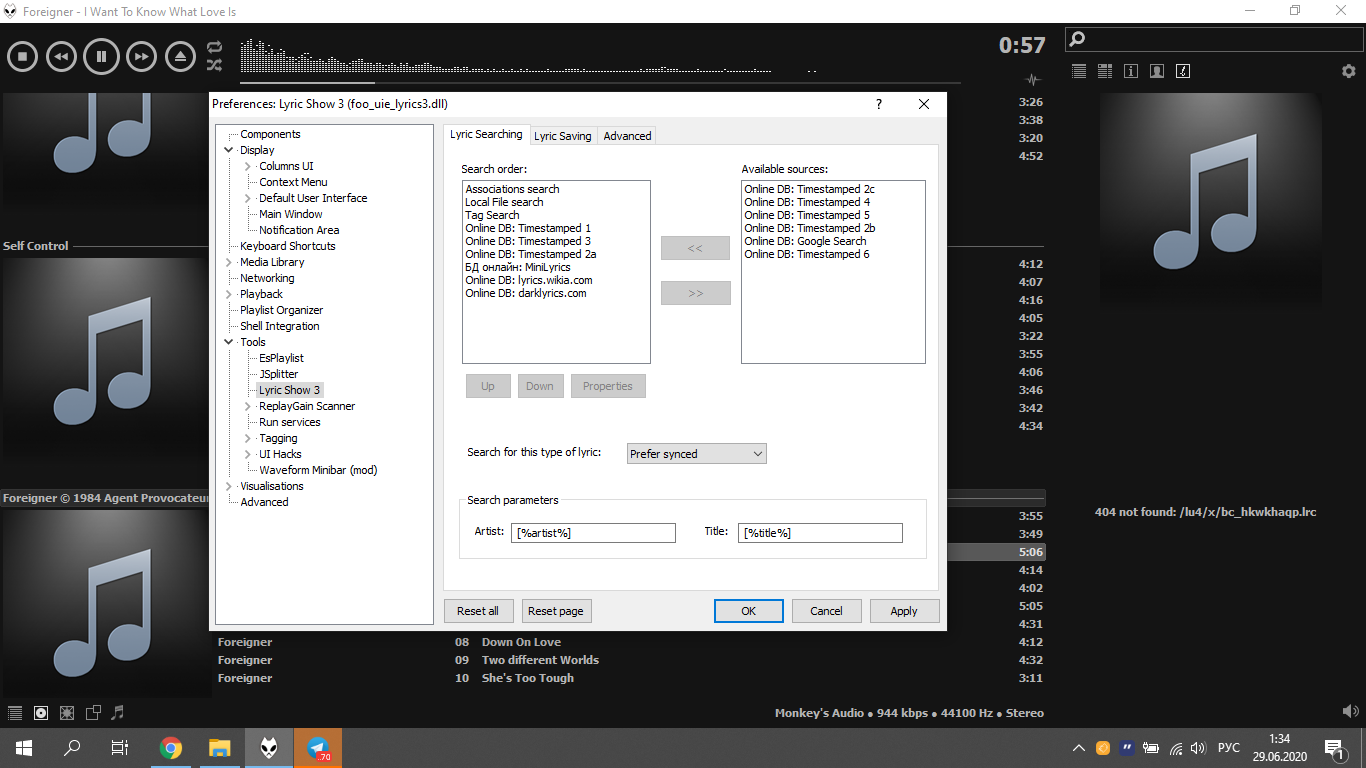The width and height of the screenshot is (1366, 768).
Task: Open the settings gear icon
Action: [1348, 71]
